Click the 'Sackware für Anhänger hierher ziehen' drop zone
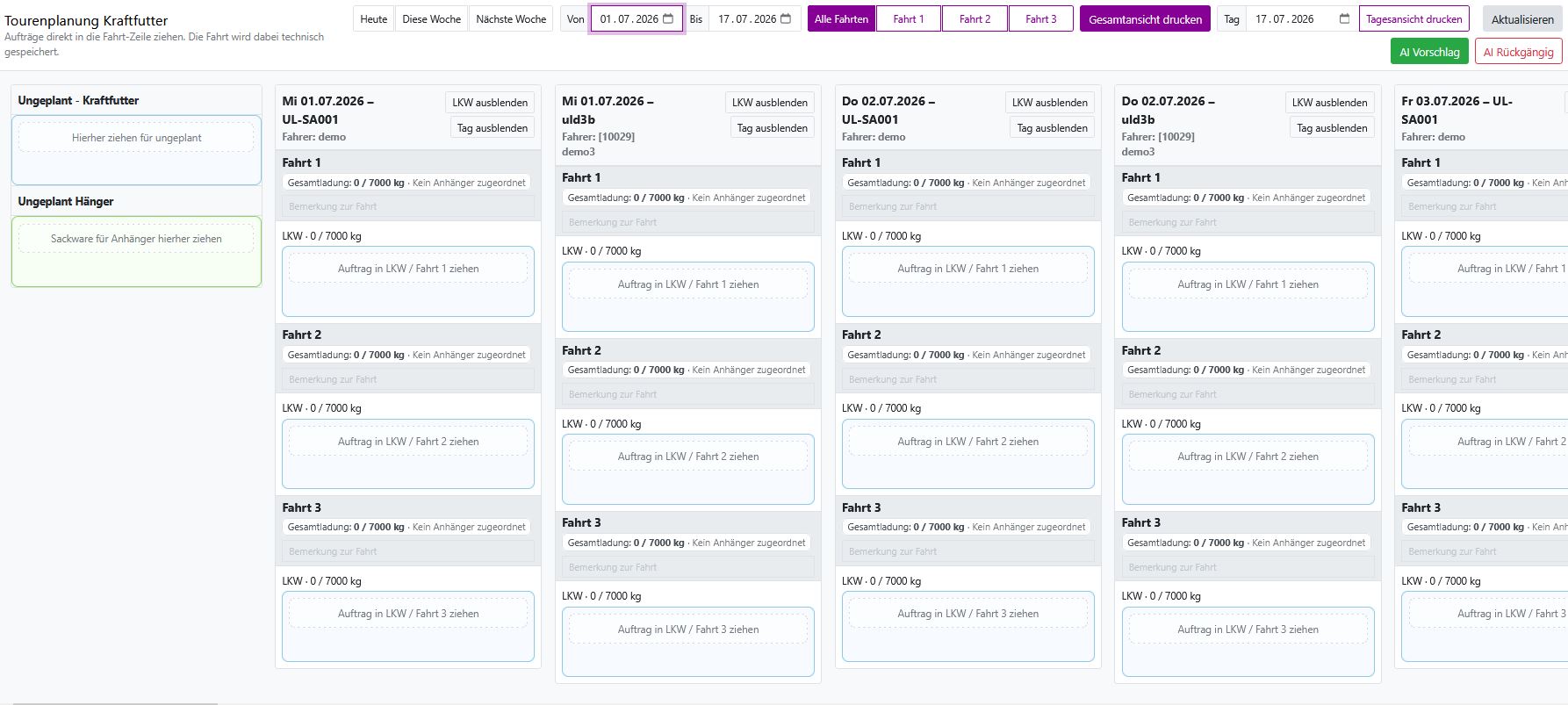 pos(136,239)
